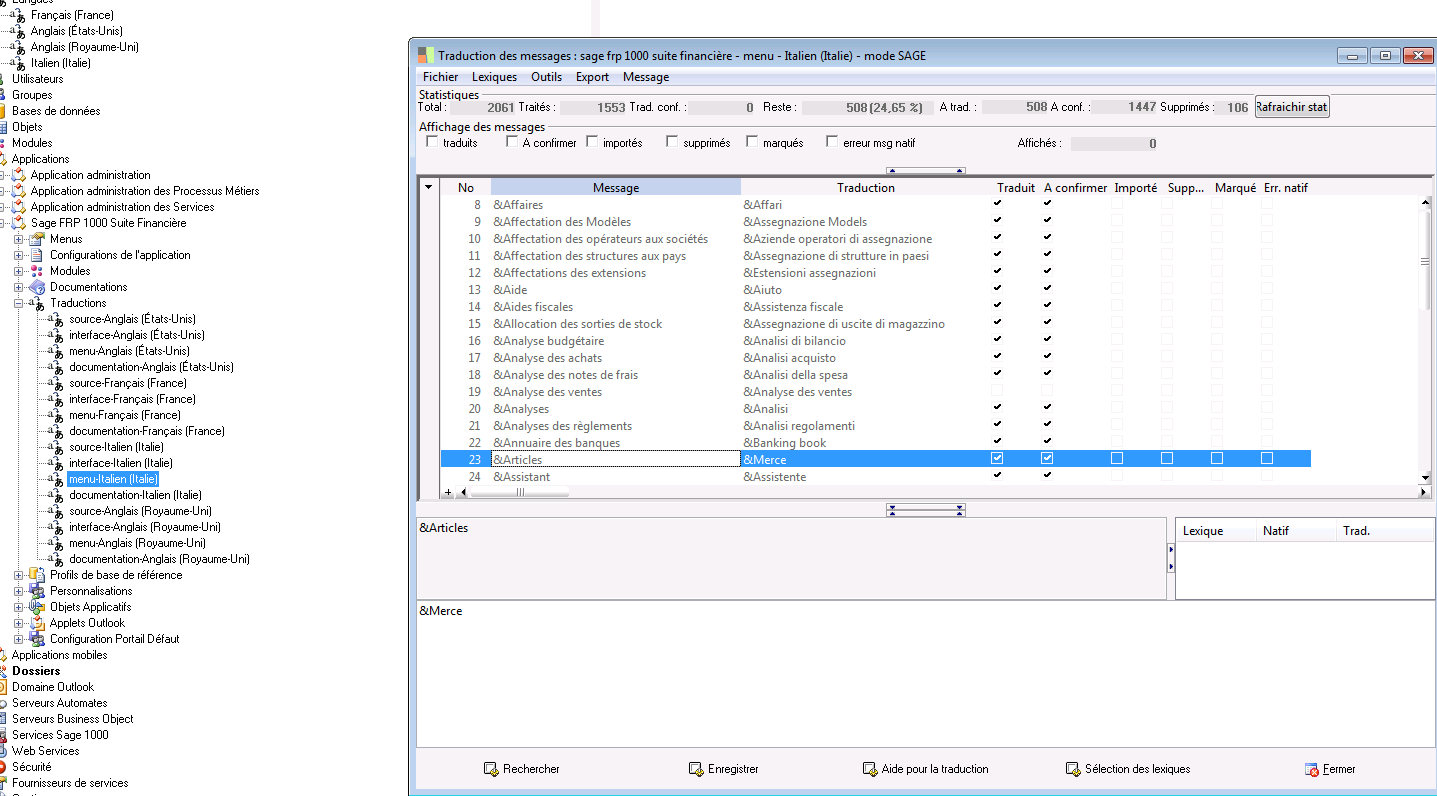Open the Export menu
Viewport: 1437px width, 796px height.
click(592, 77)
